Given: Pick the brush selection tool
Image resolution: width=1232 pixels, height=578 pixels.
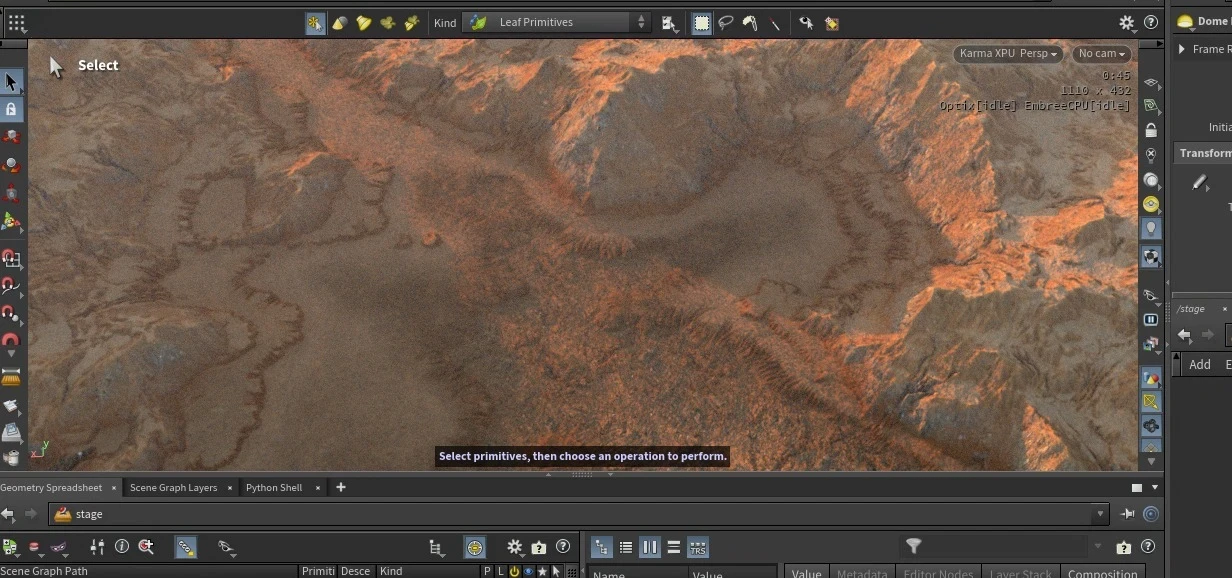Looking at the screenshot, I should (x=750, y=23).
